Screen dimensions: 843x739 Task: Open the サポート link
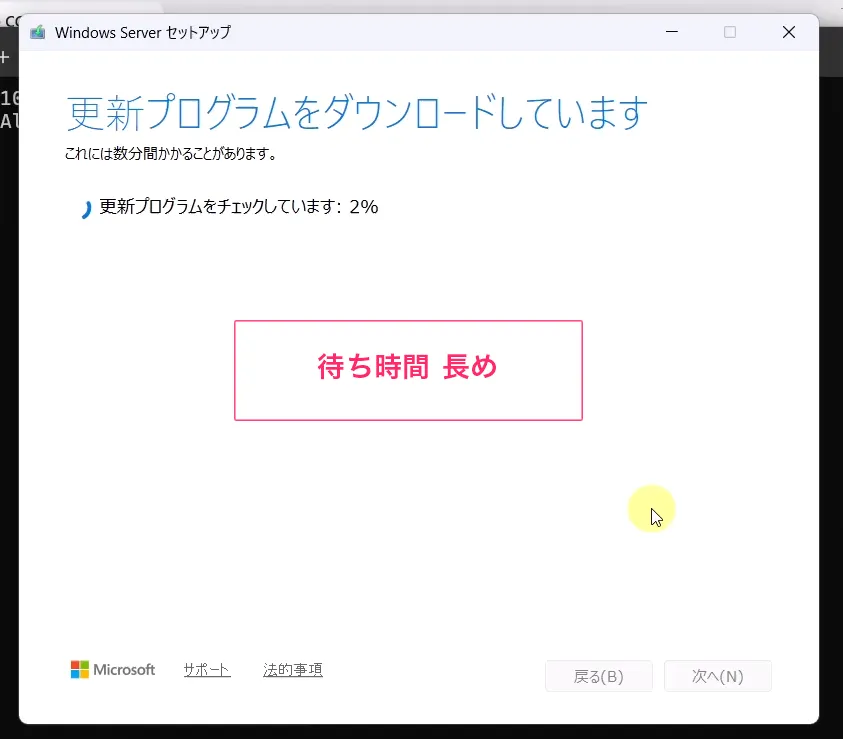click(x=207, y=670)
